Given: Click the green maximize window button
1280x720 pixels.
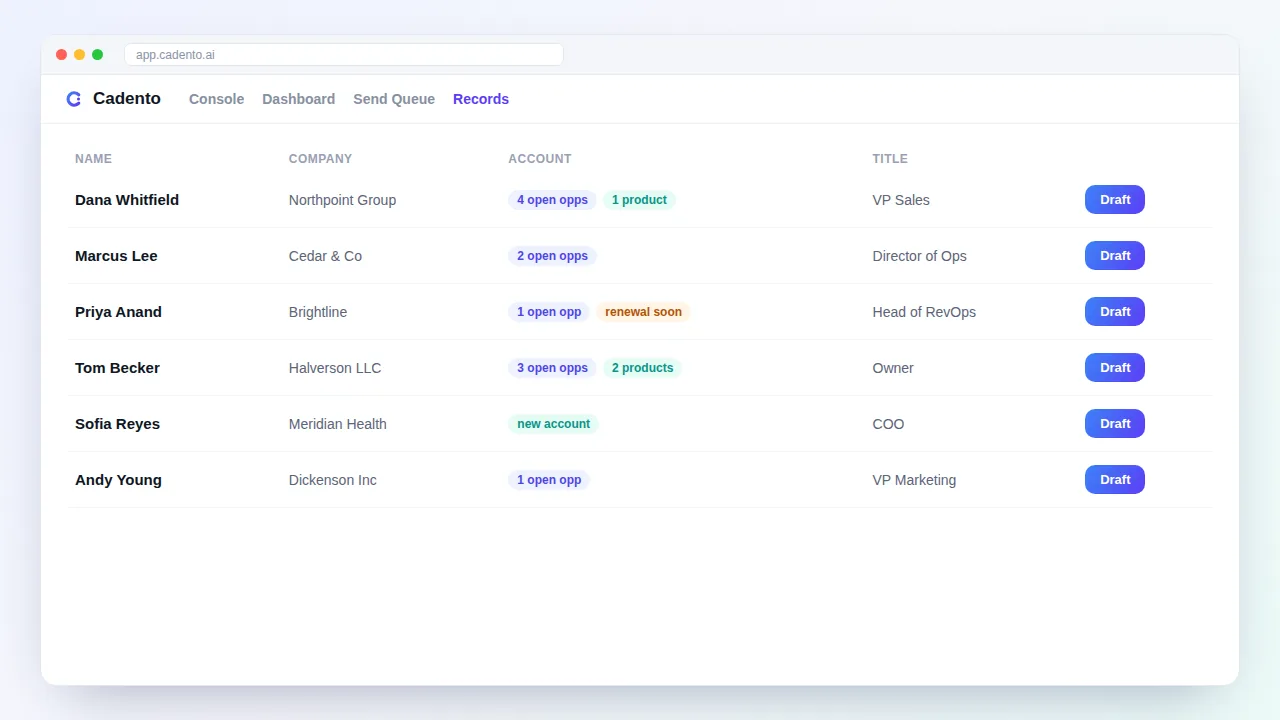Looking at the screenshot, I should point(98,55).
